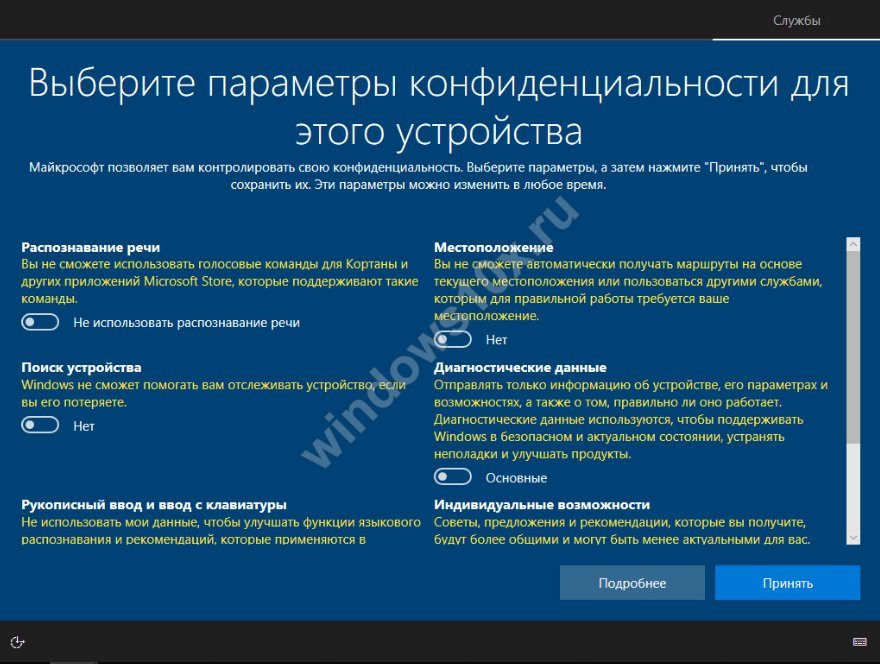Toggle the Диагностические данные switch

click(453, 477)
